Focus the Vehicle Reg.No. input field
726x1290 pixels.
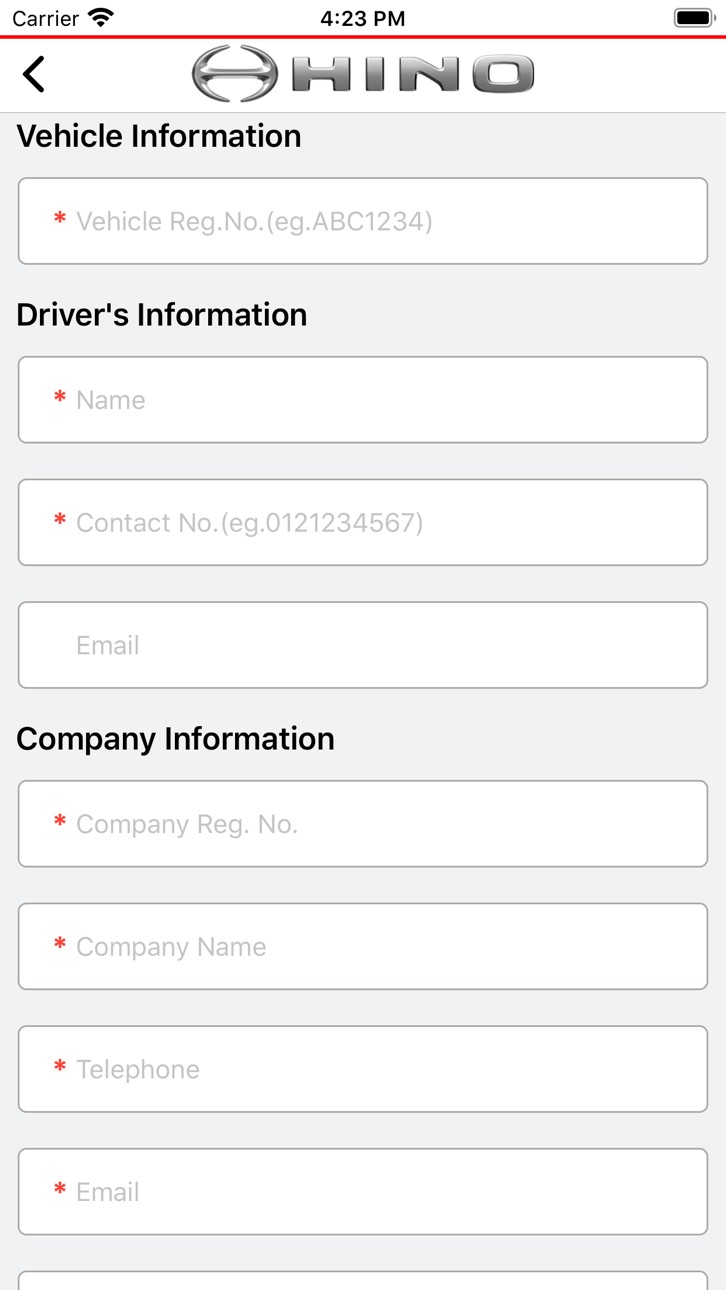point(363,221)
